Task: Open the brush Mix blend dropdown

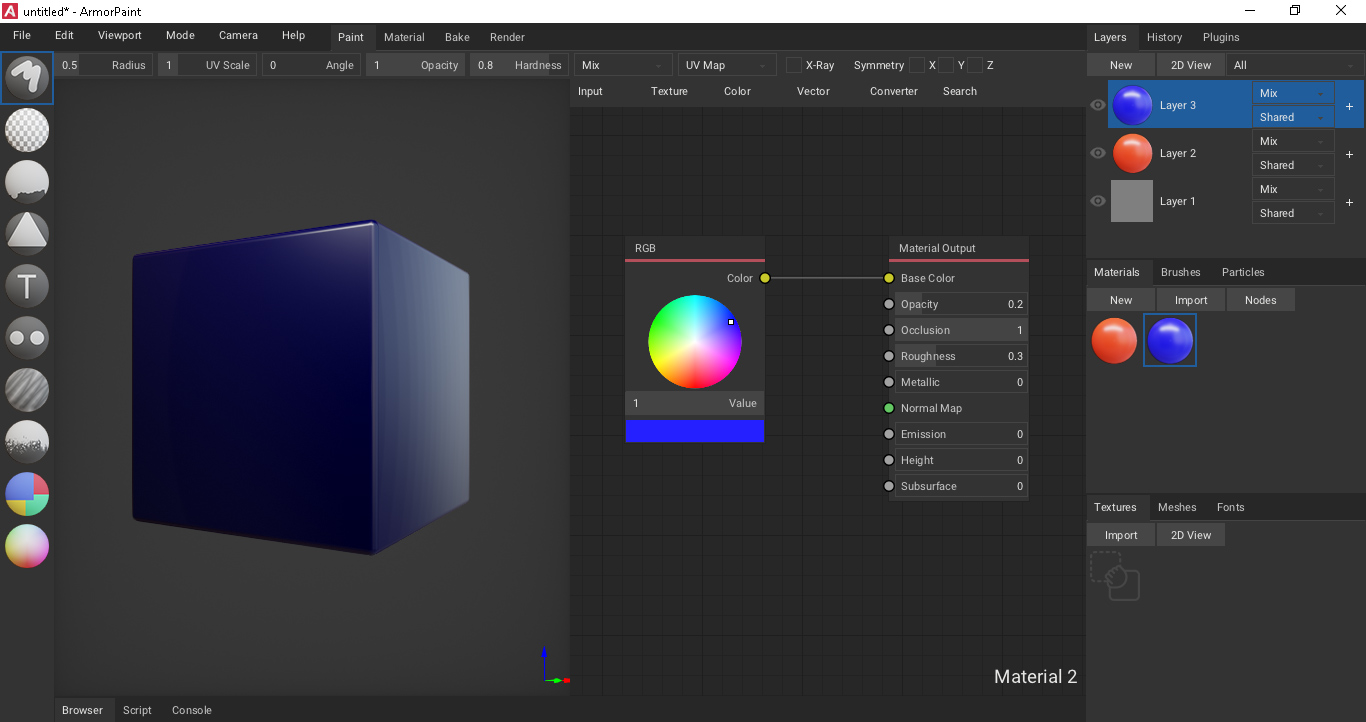Action: [623, 65]
